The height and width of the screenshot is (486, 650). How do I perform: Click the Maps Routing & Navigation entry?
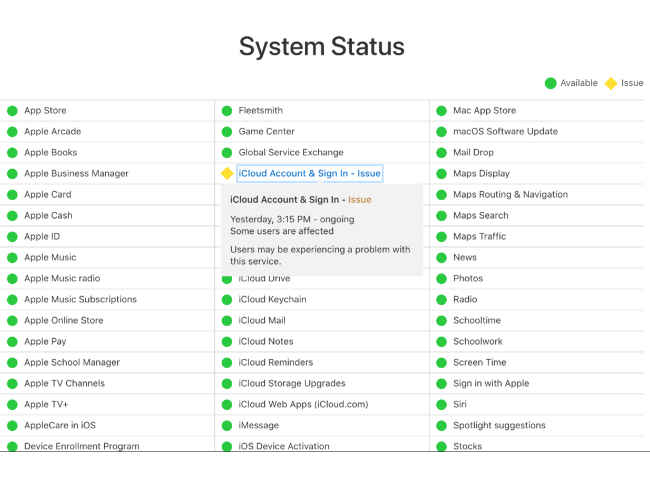510,194
